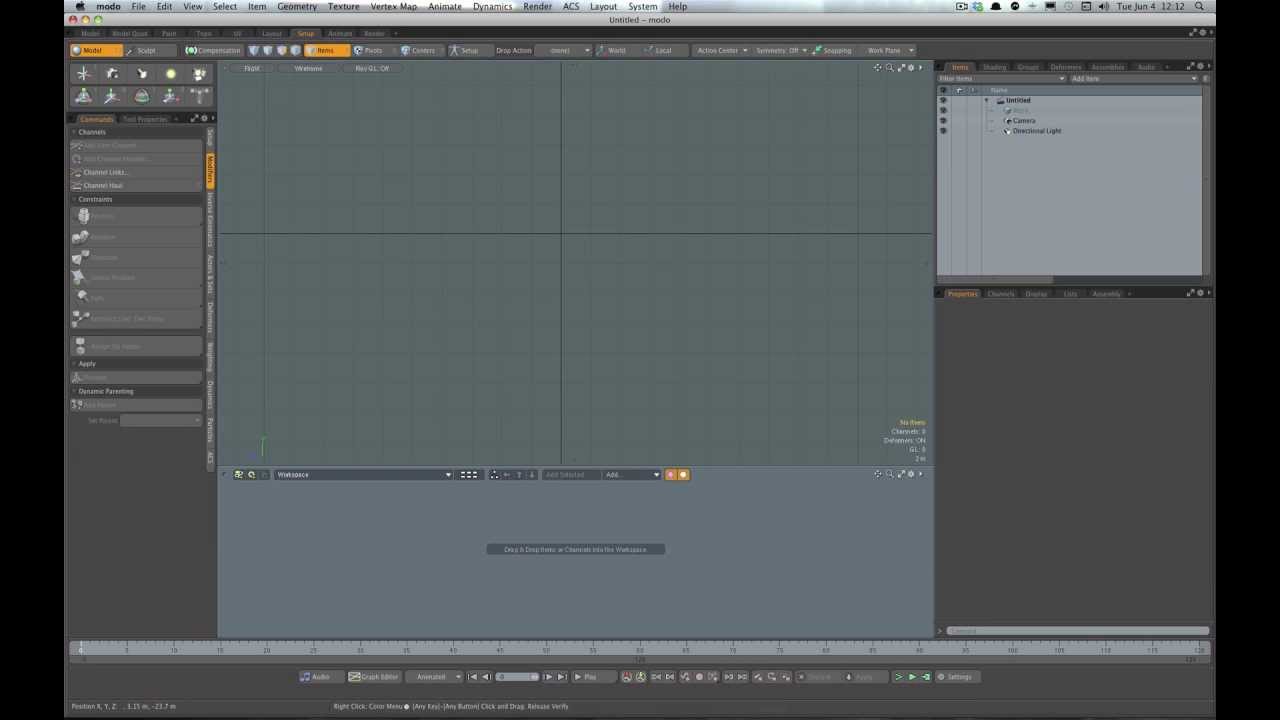Select Directional Light in the Items list
1280x720 pixels.
(1037, 131)
